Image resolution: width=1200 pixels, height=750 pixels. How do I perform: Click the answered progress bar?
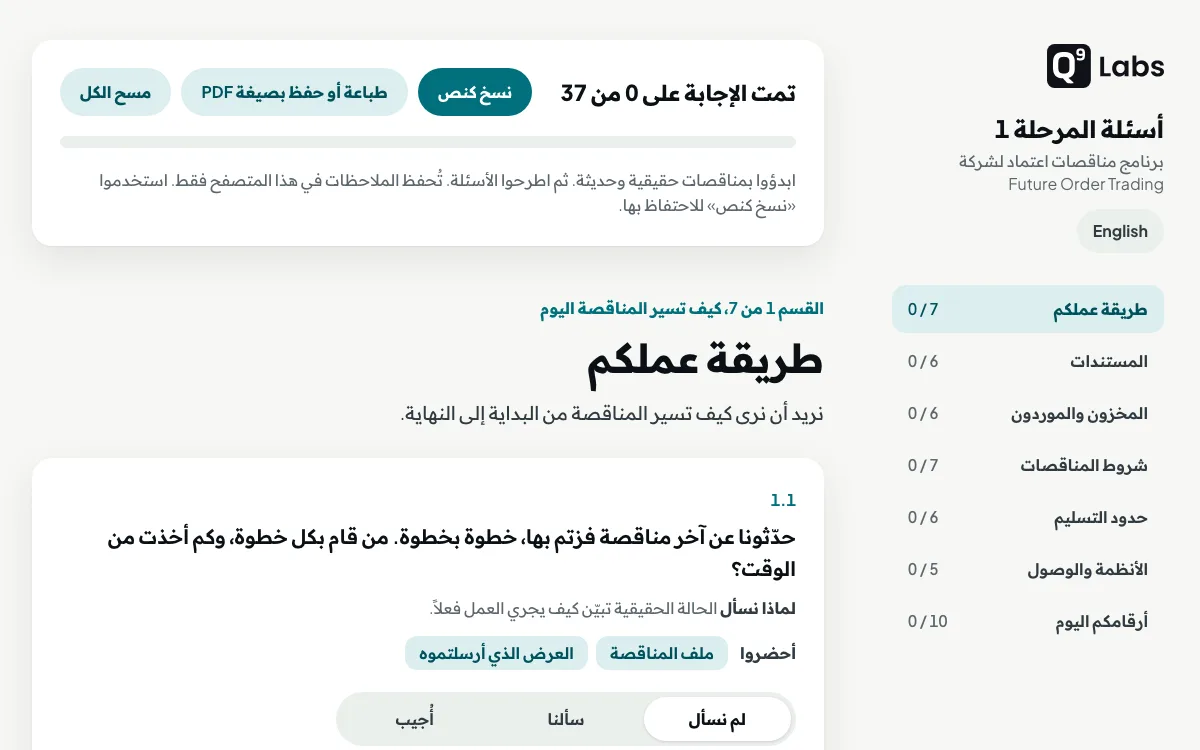click(428, 142)
